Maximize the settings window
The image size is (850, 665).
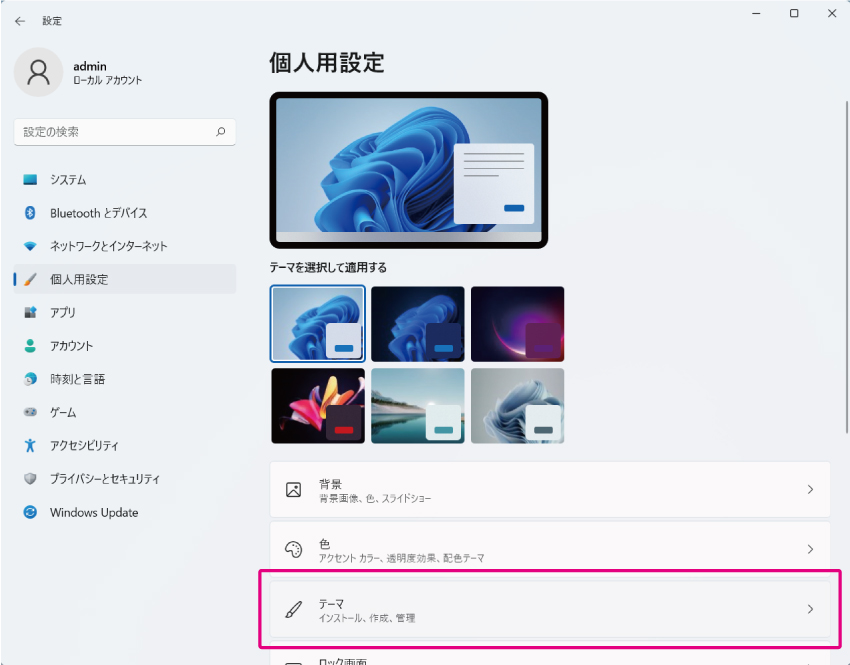(x=794, y=13)
